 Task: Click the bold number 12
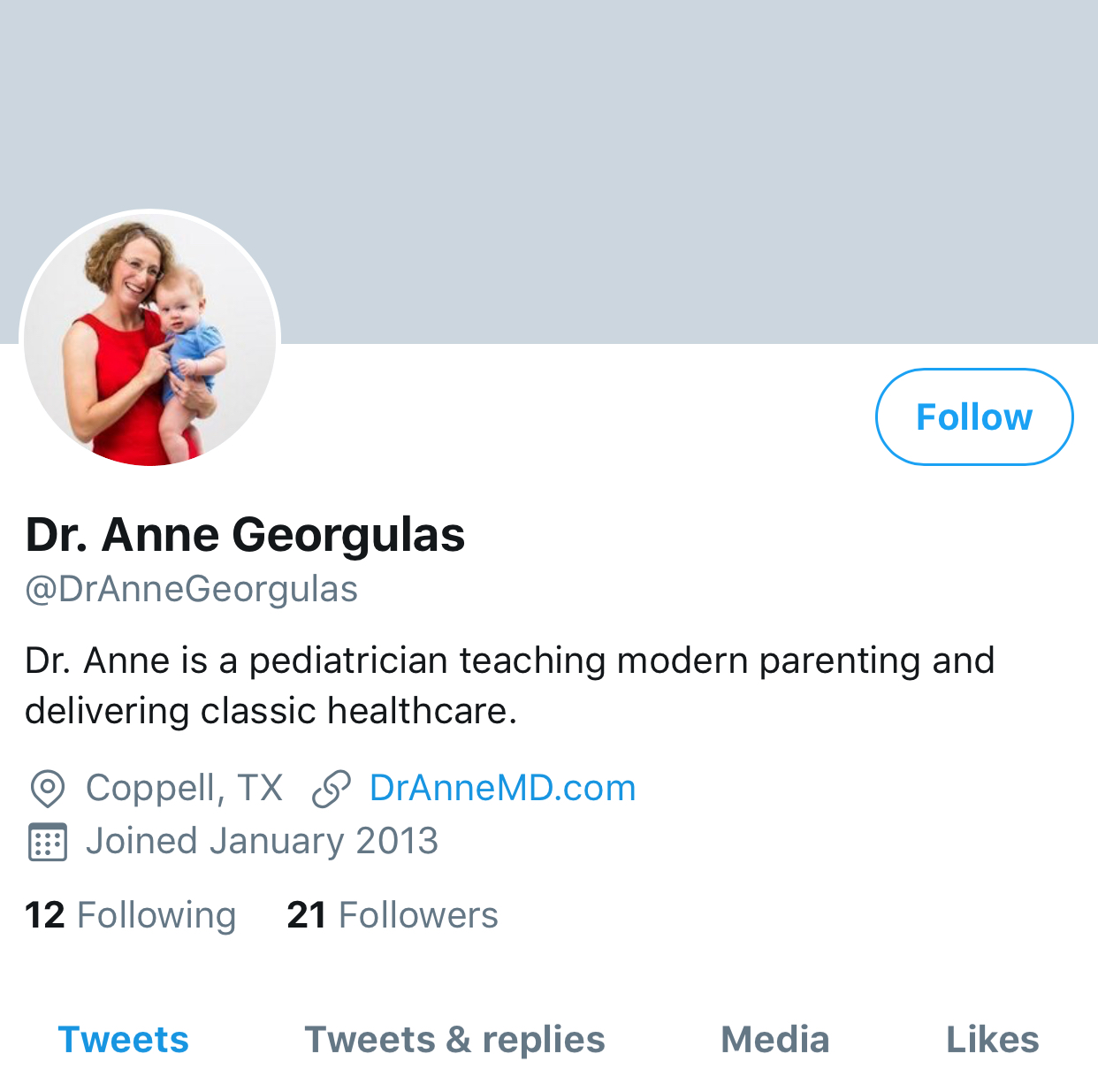point(45,915)
